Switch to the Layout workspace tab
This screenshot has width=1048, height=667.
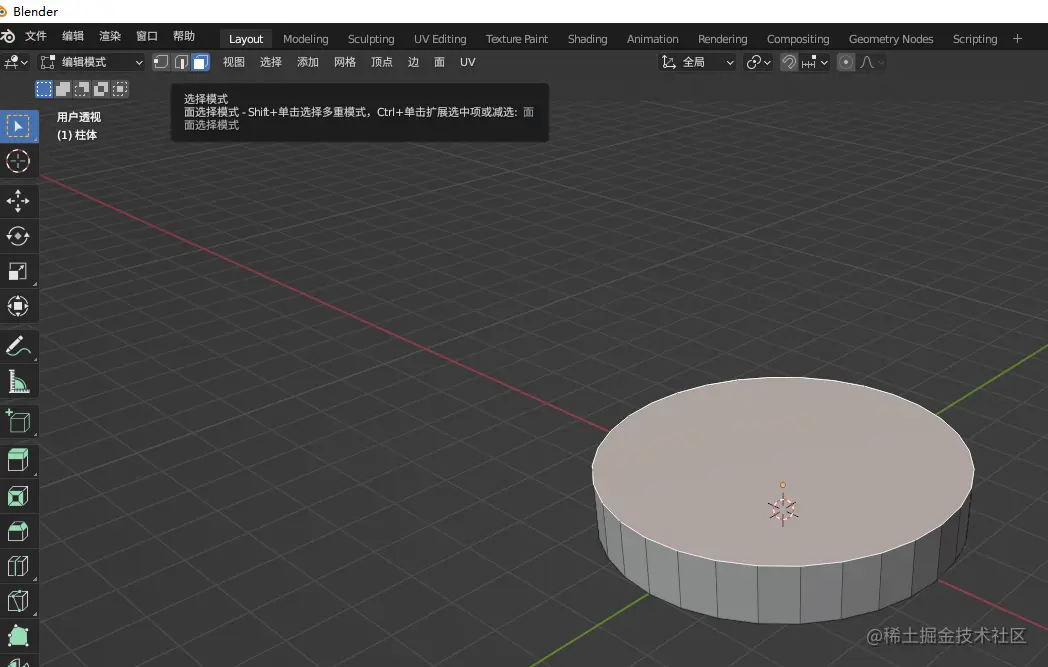246,39
